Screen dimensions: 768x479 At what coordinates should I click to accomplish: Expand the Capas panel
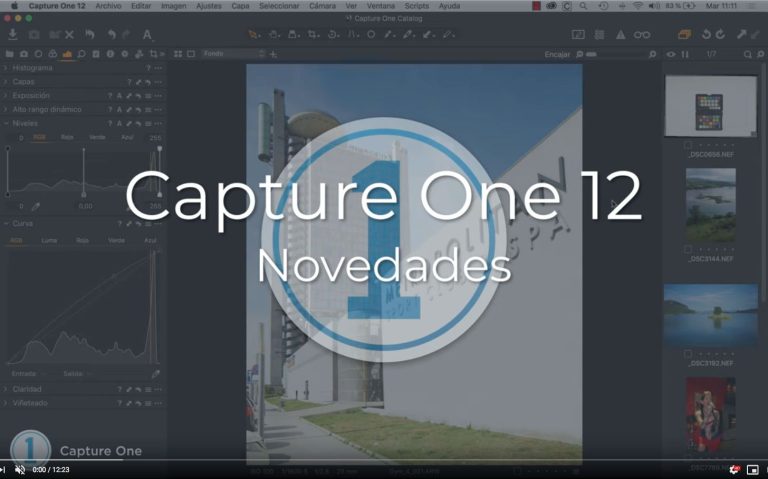[x=6, y=82]
